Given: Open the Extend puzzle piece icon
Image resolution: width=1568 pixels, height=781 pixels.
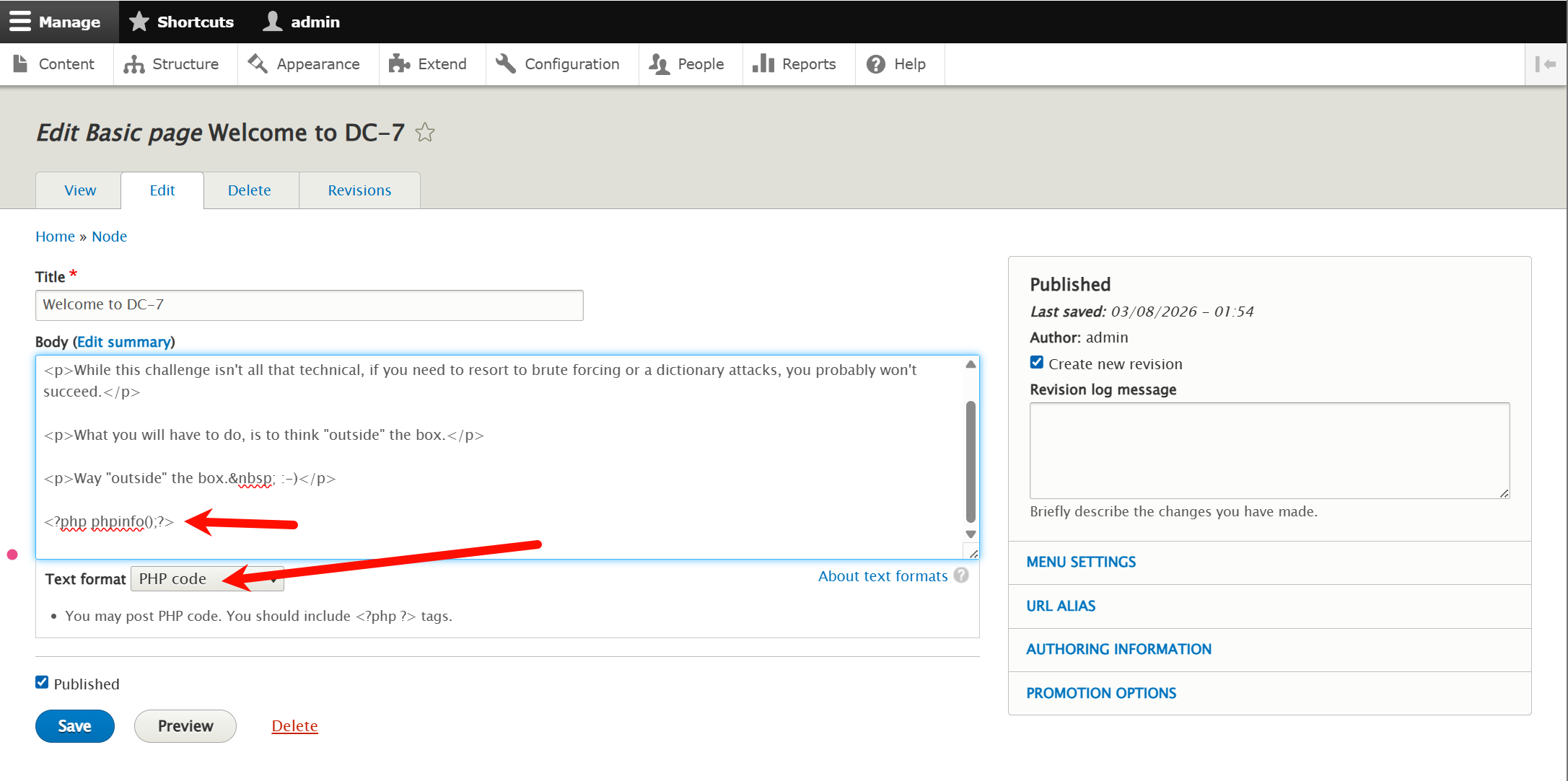Looking at the screenshot, I should [399, 64].
